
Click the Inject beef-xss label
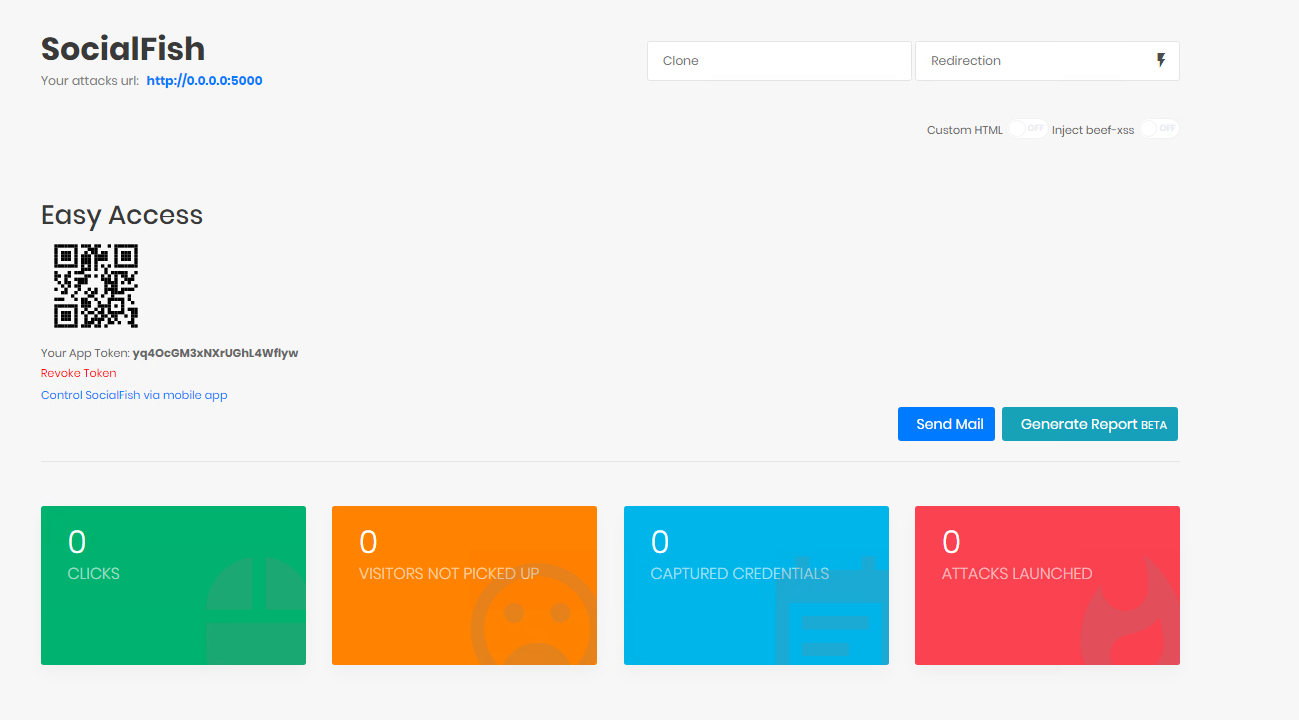point(1093,130)
